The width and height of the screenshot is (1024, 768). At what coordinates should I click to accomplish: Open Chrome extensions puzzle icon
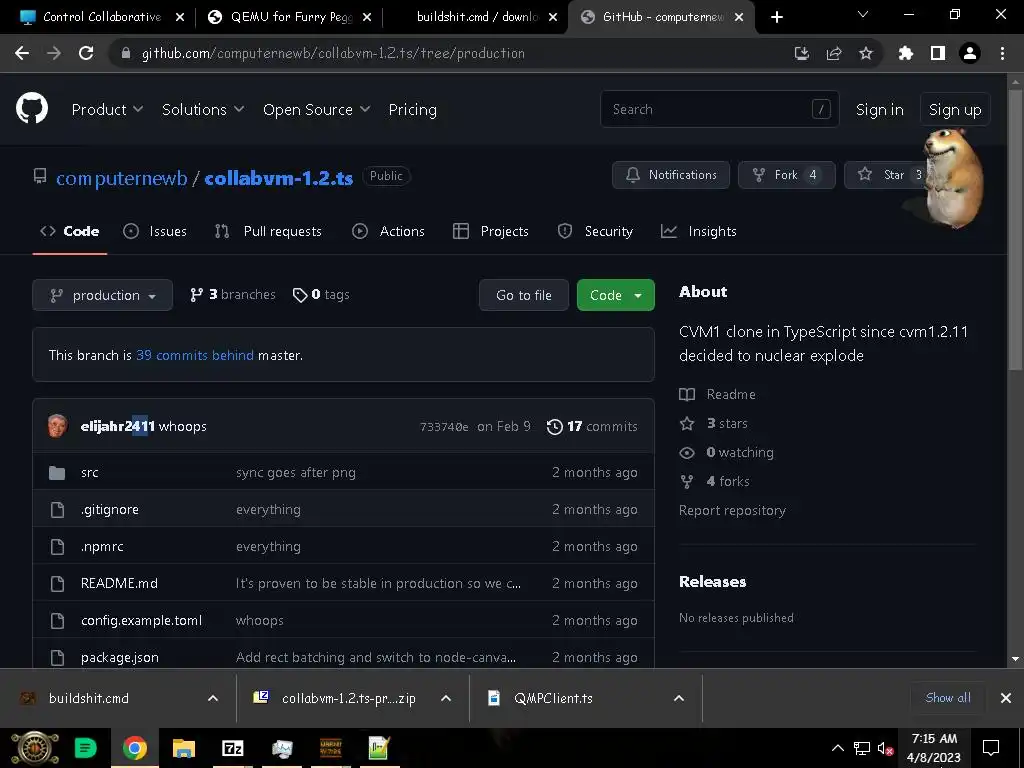coord(906,54)
